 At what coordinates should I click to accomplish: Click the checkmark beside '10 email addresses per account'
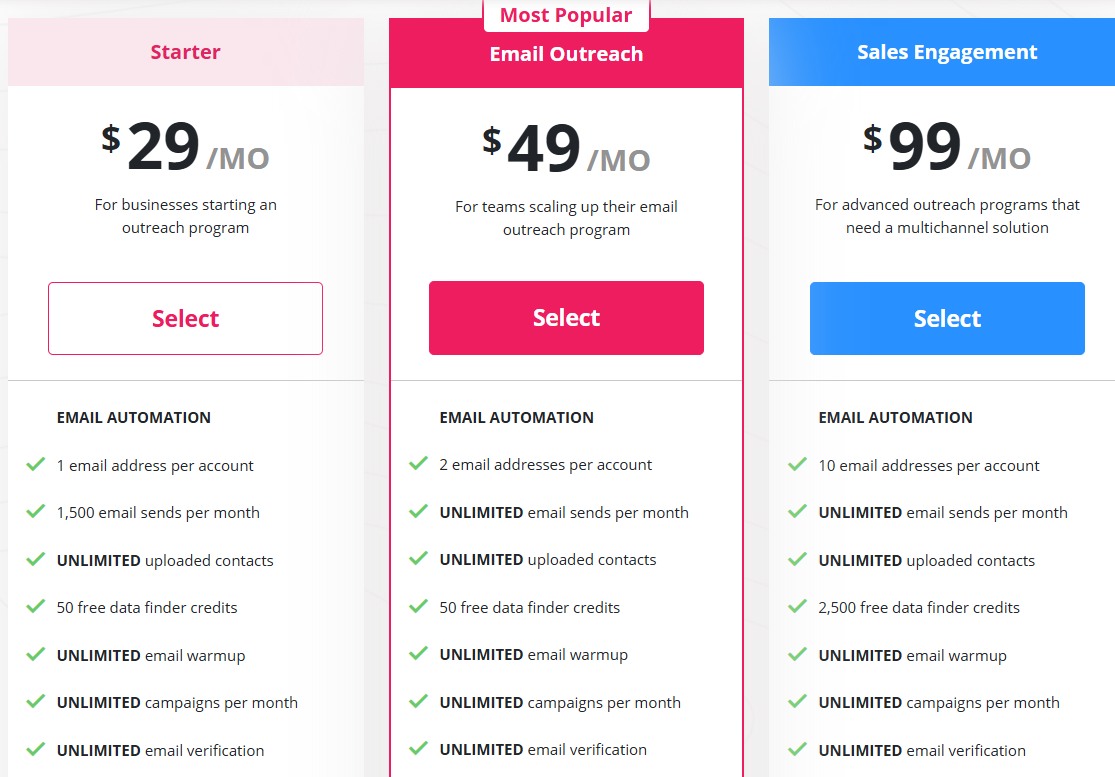pos(797,465)
